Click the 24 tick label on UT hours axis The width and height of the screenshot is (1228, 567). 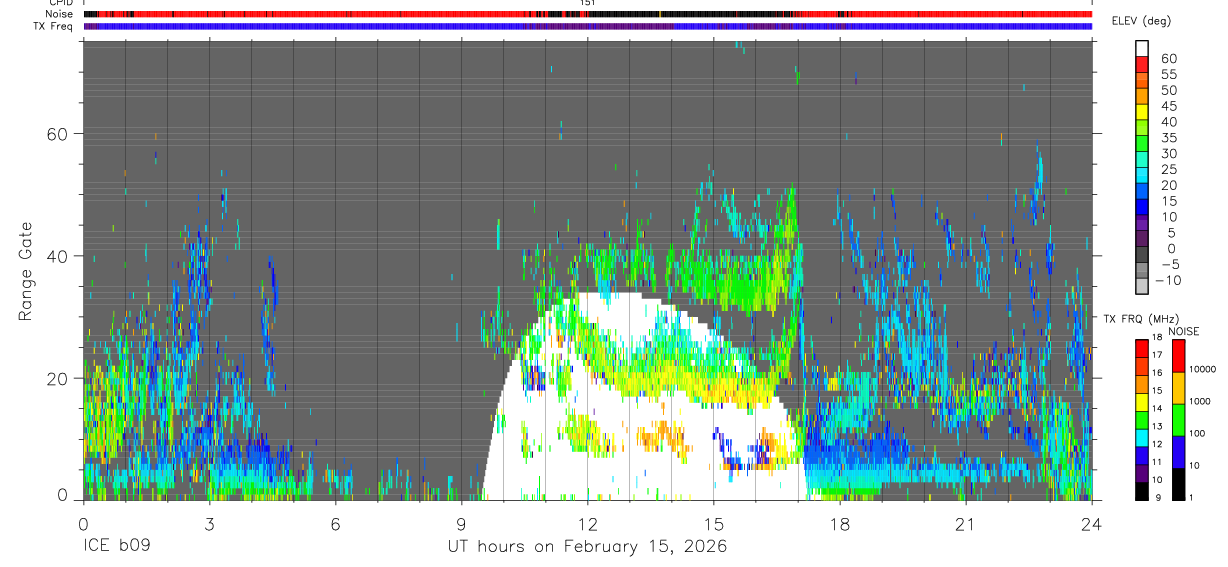1091,524
